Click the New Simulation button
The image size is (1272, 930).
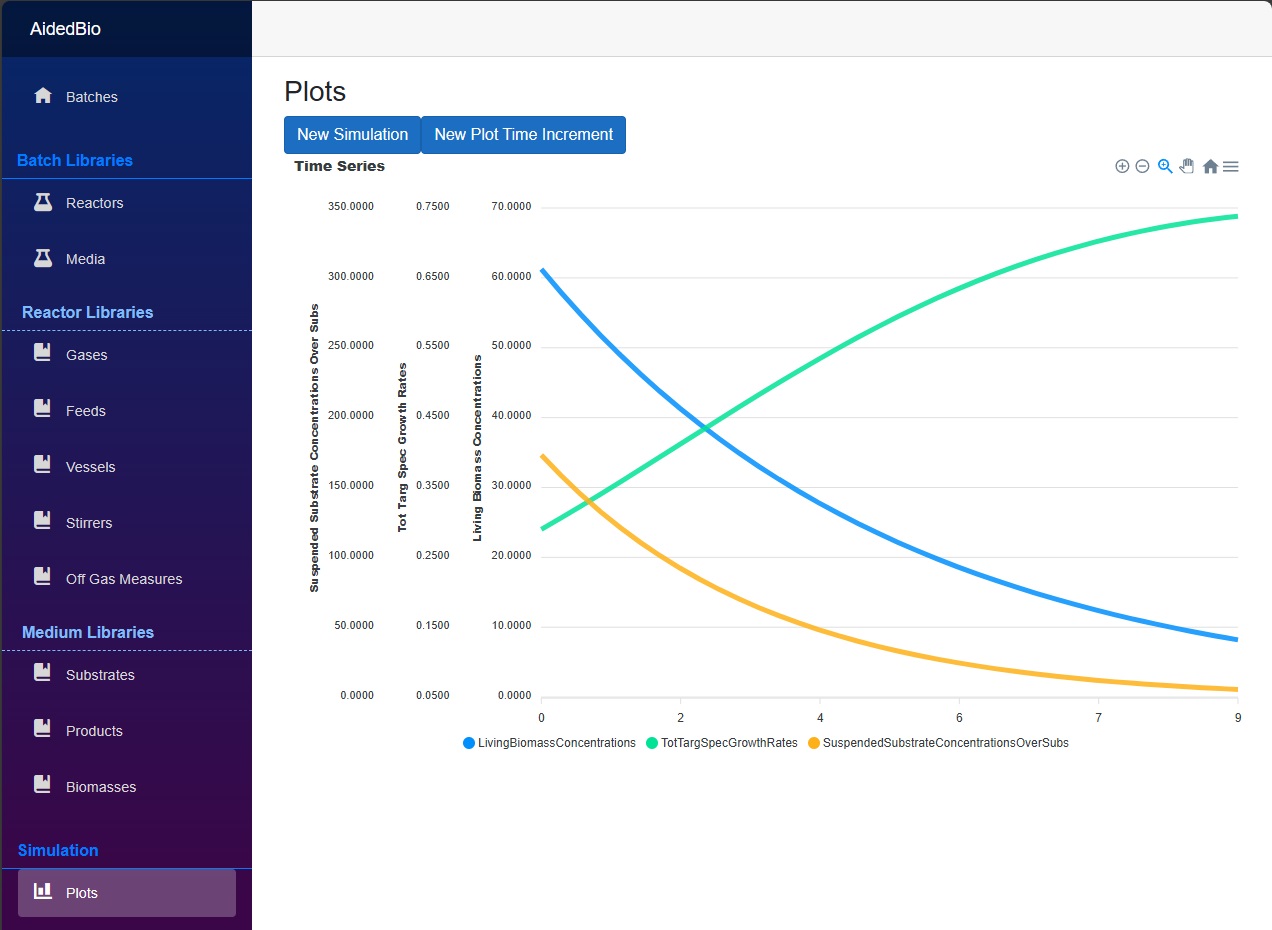pos(352,135)
